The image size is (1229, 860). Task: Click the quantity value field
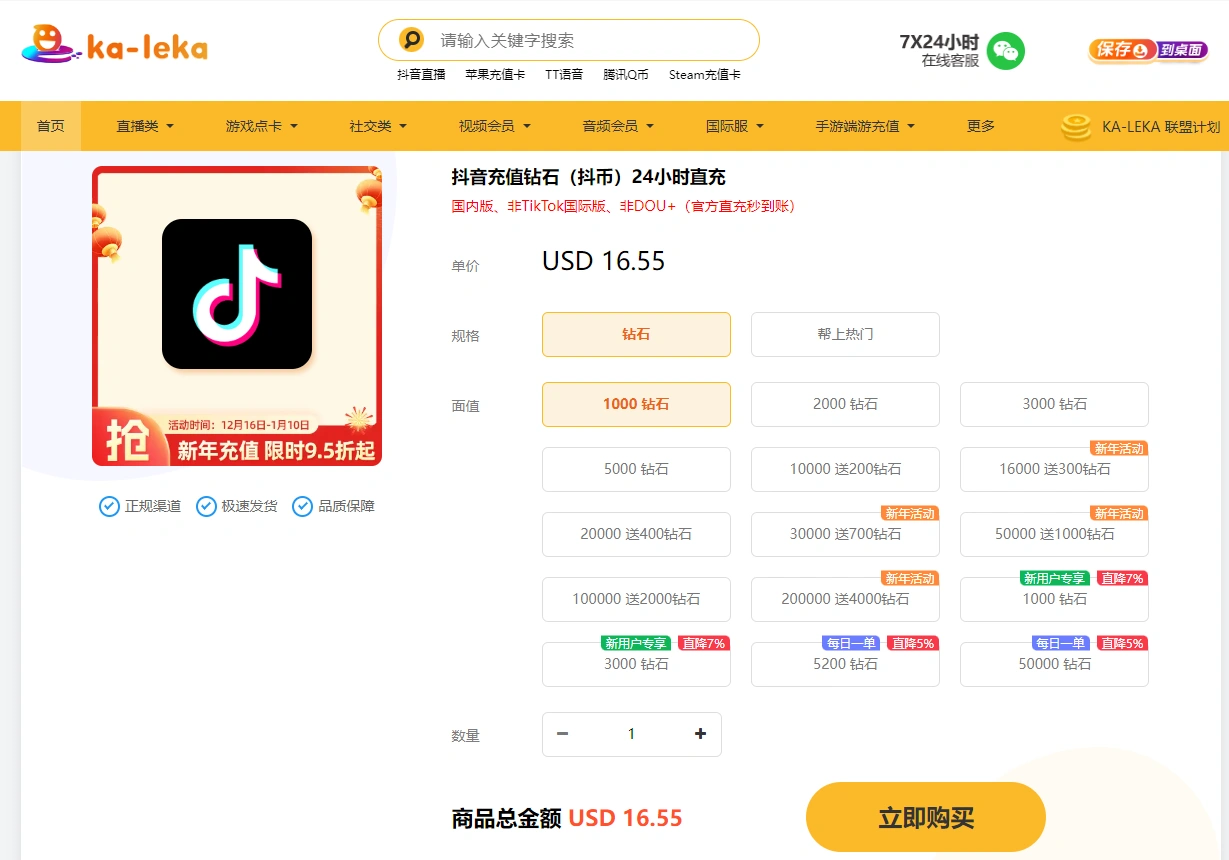(x=631, y=734)
